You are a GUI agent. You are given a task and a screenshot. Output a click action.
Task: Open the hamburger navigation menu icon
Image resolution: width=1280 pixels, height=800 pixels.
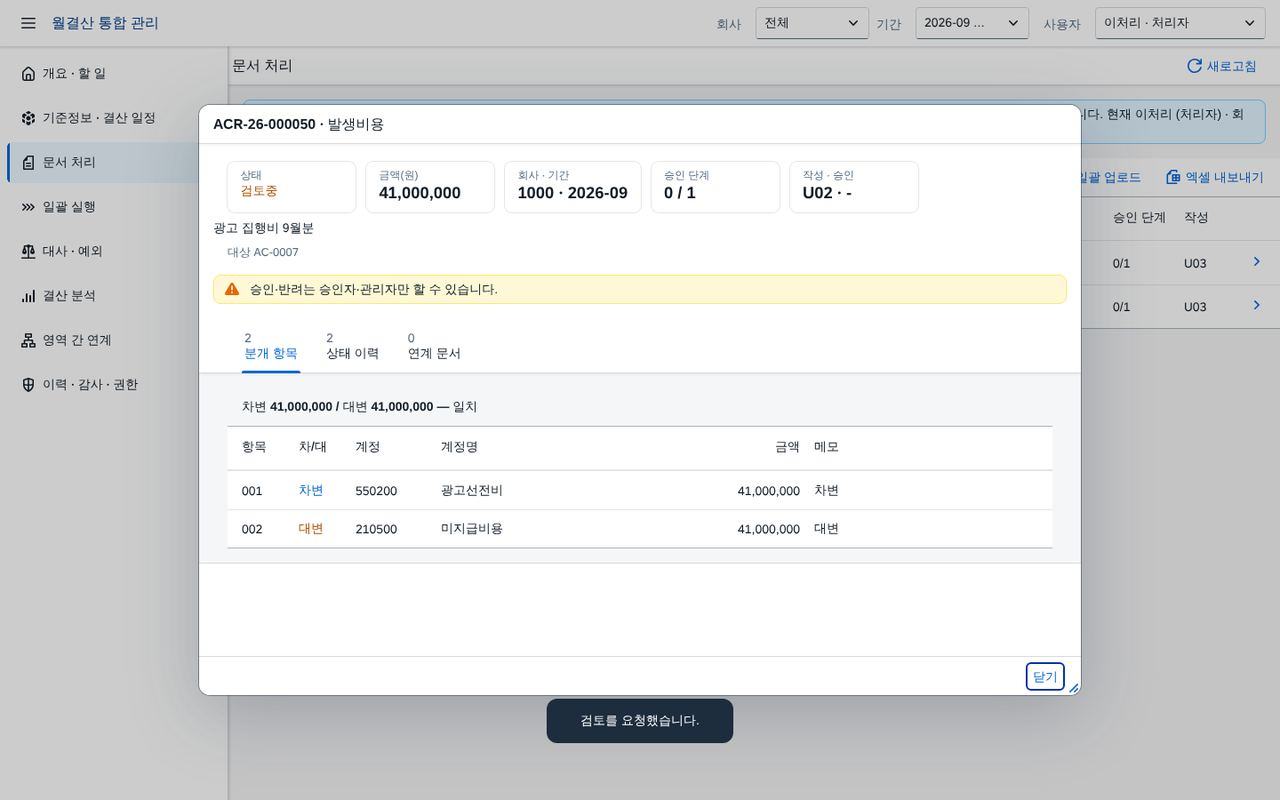click(28, 23)
